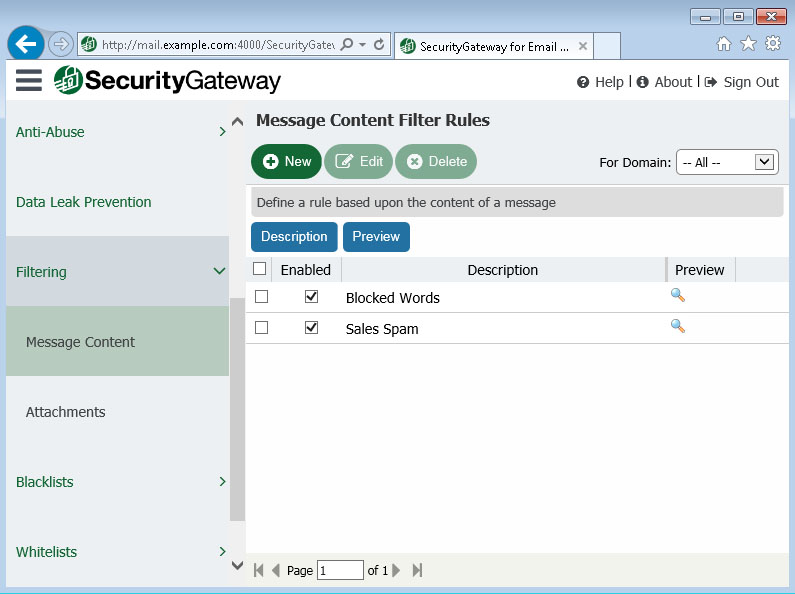The height and width of the screenshot is (594, 795).
Task: Open browser home icon
Action: [724, 44]
